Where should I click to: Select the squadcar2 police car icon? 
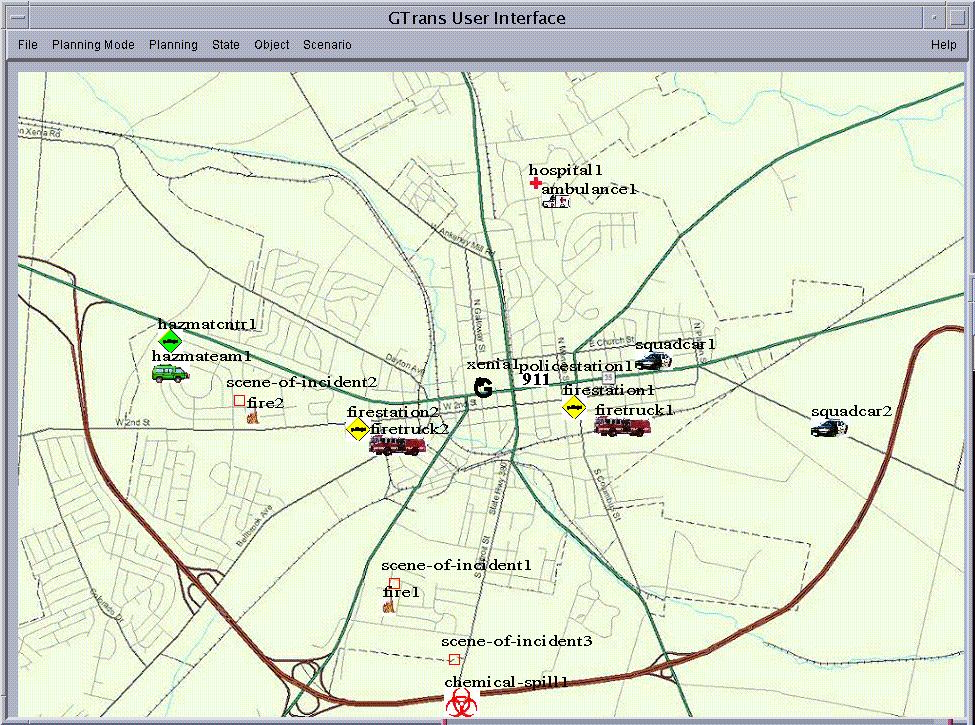tap(829, 428)
